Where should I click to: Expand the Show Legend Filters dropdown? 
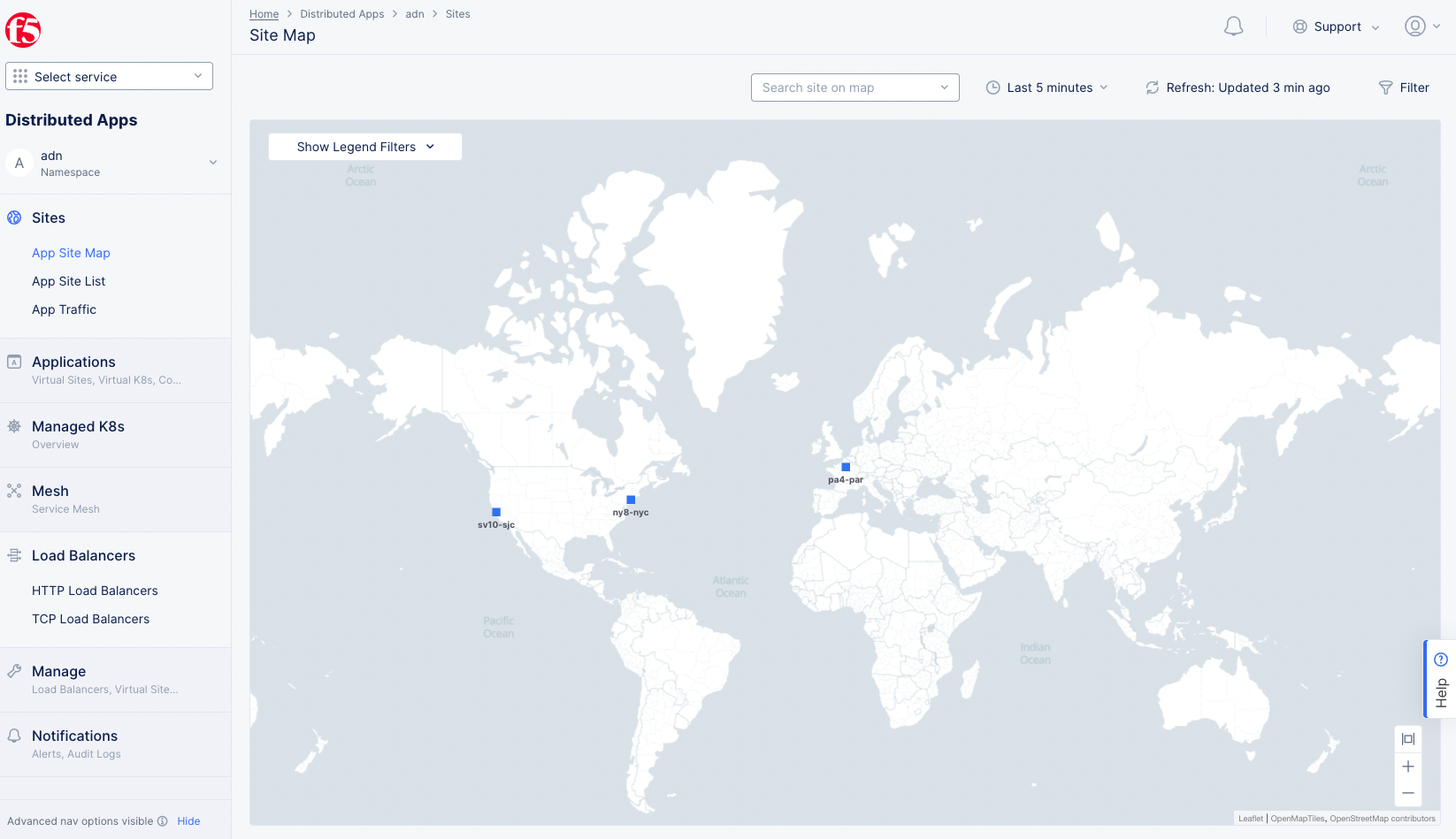(364, 146)
